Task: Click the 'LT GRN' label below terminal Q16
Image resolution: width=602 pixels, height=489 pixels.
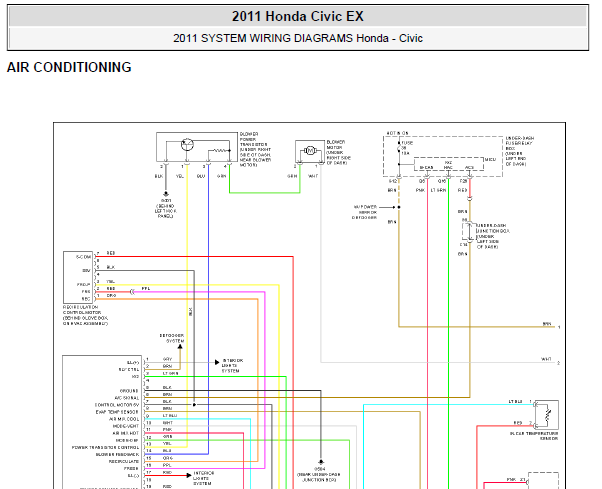Action: (438, 190)
